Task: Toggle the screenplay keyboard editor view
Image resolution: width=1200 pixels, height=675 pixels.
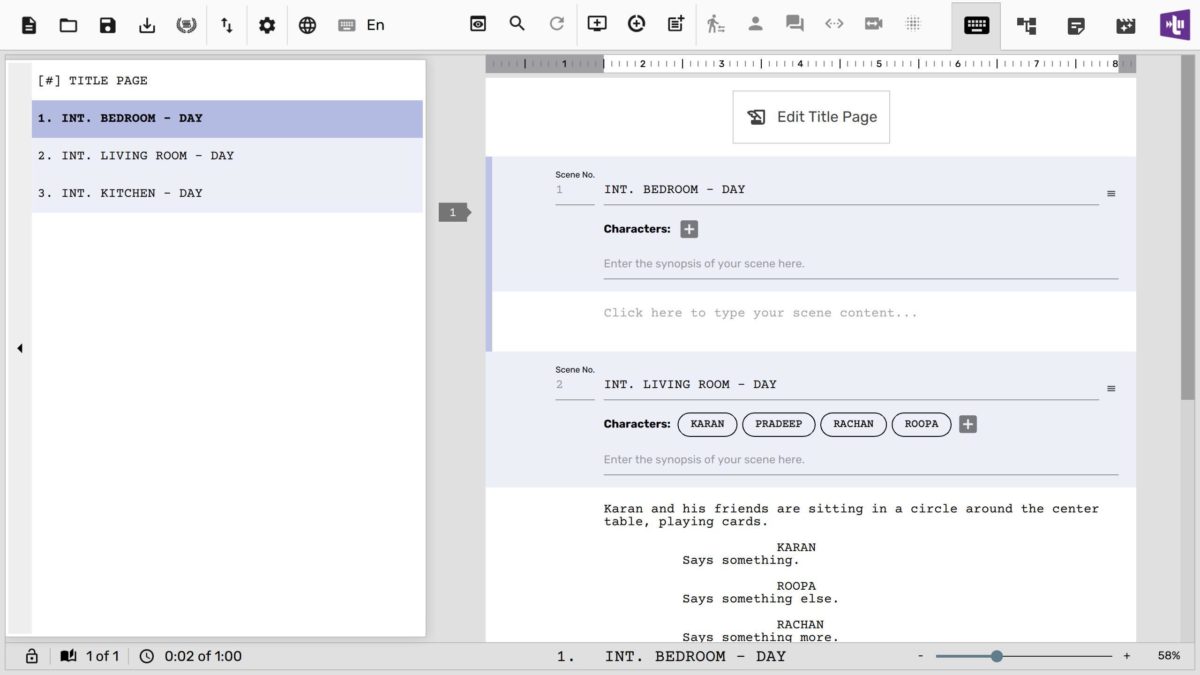Action: tap(976, 26)
